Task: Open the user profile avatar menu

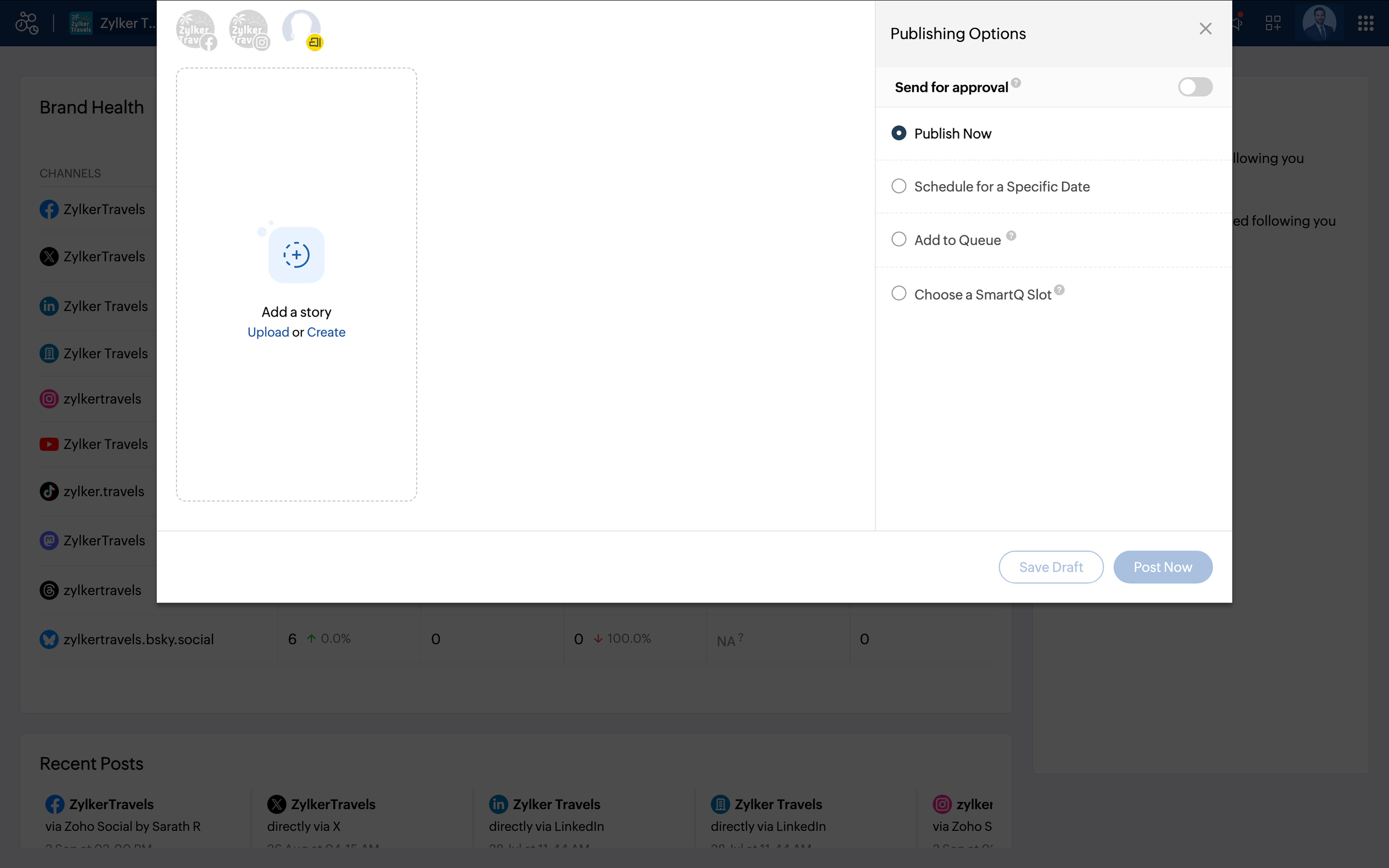Action: tap(1319, 23)
